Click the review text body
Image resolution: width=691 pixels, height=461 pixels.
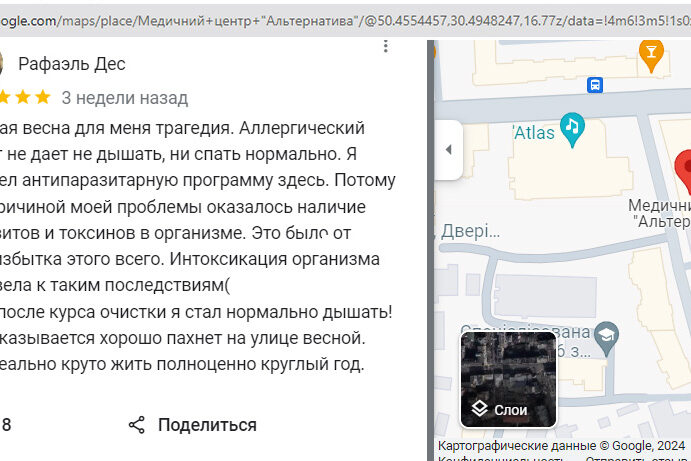190,246
